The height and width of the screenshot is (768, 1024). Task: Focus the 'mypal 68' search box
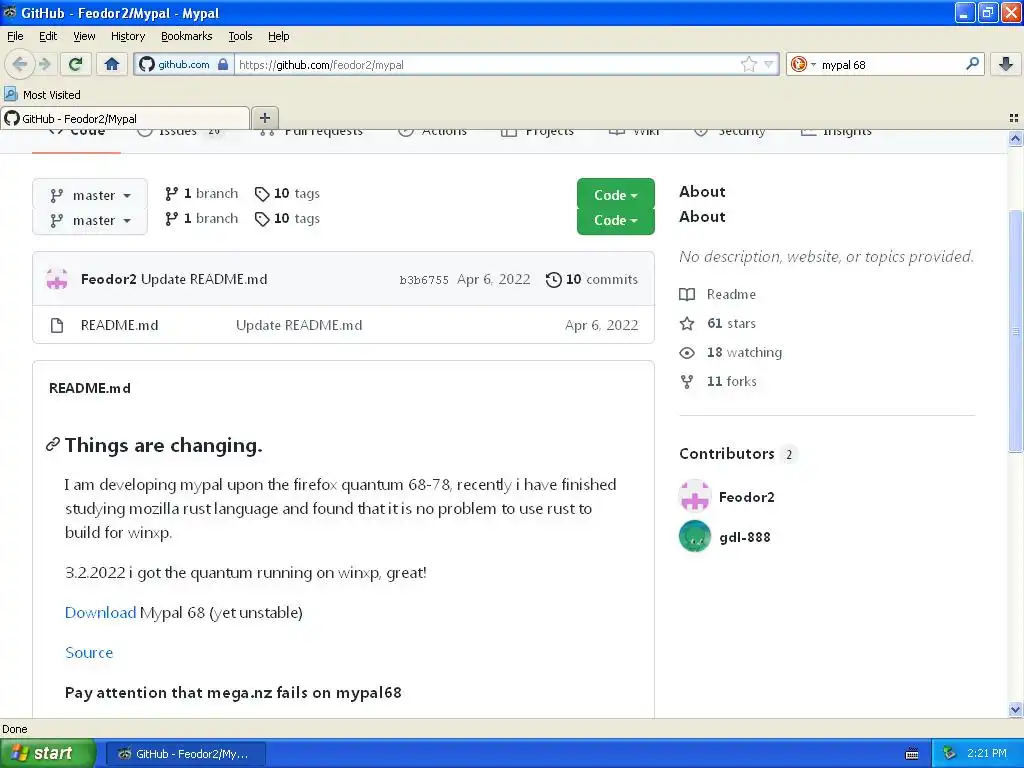pos(891,64)
